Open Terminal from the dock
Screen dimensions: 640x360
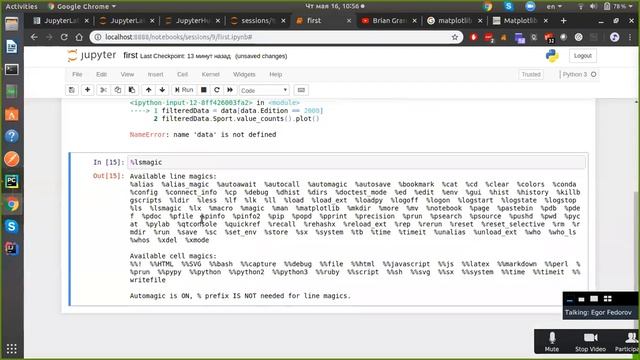[x=11, y=69]
